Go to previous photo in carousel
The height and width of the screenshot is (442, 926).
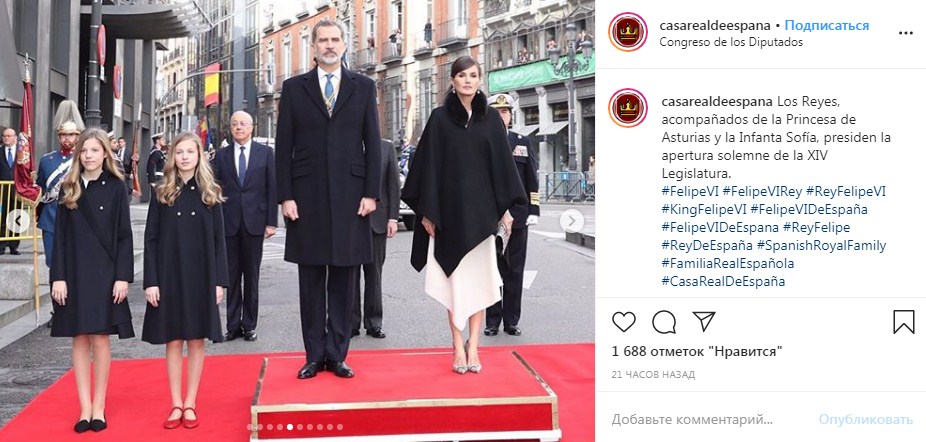pos(18,222)
